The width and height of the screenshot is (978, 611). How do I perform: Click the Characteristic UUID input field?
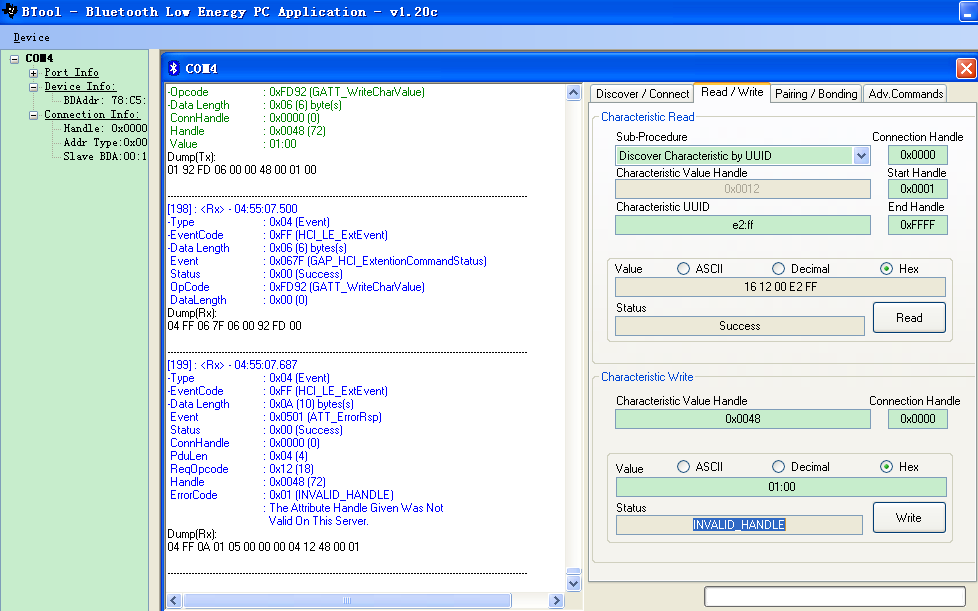742,225
